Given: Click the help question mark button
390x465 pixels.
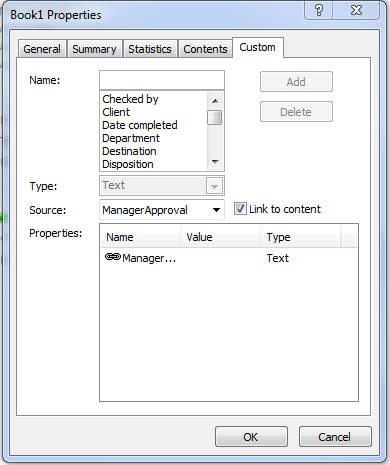Looking at the screenshot, I should point(319,11).
